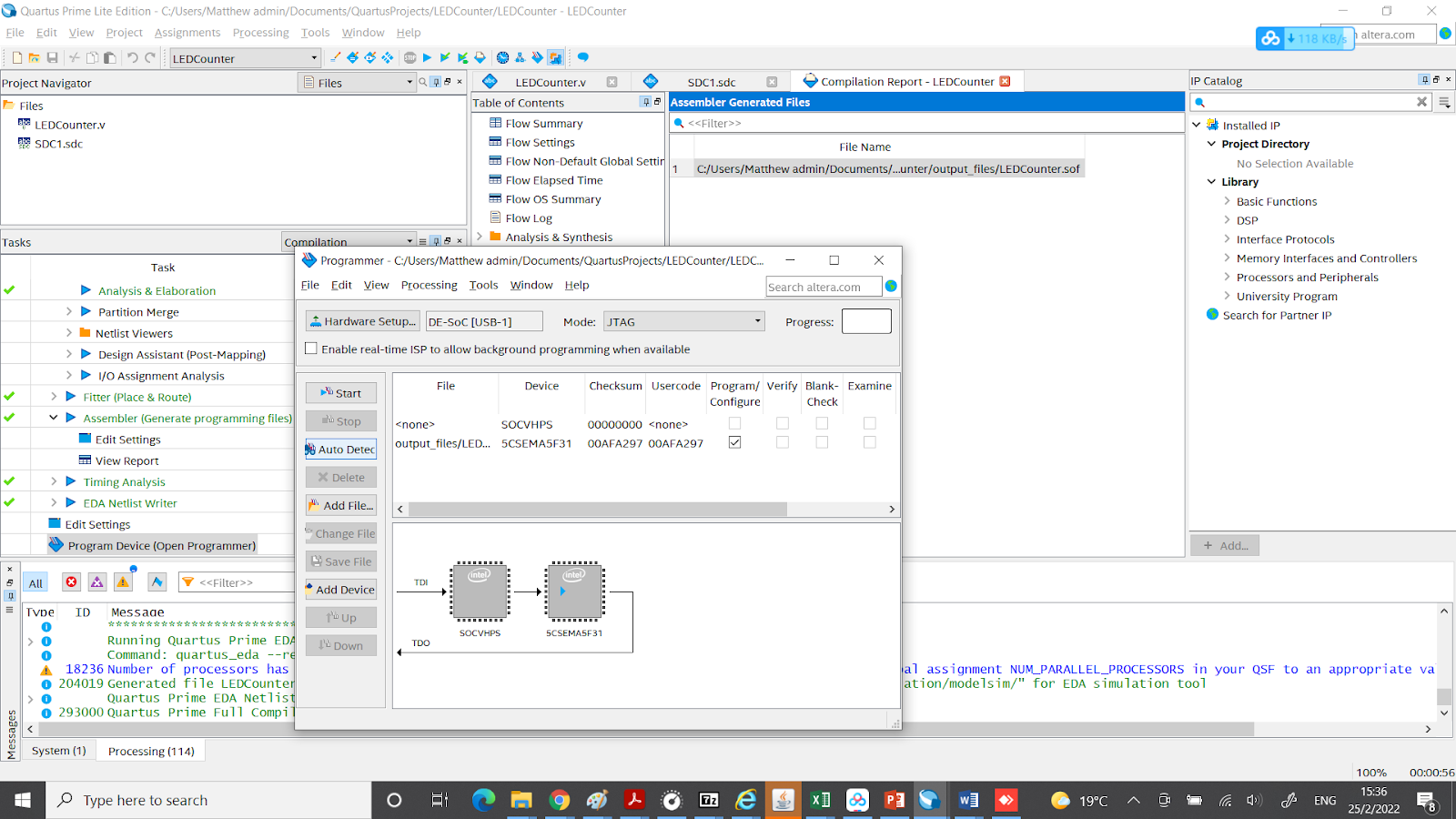Clear the IP Catalog search with X icon
Image resolution: width=1456 pixels, height=819 pixels.
click(x=1421, y=102)
